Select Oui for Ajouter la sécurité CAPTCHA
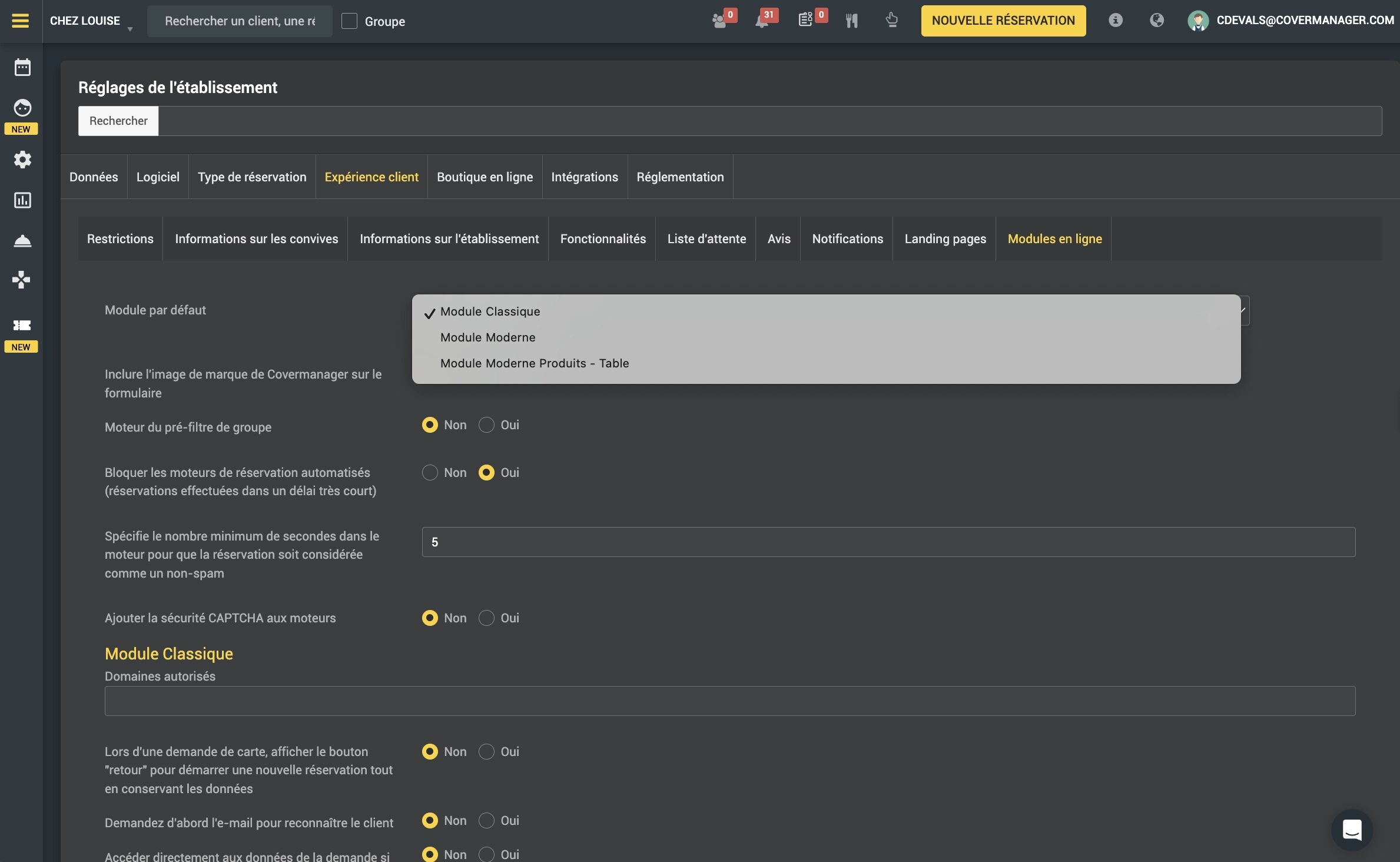This screenshot has width=1400, height=862. (x=486, y=618)
